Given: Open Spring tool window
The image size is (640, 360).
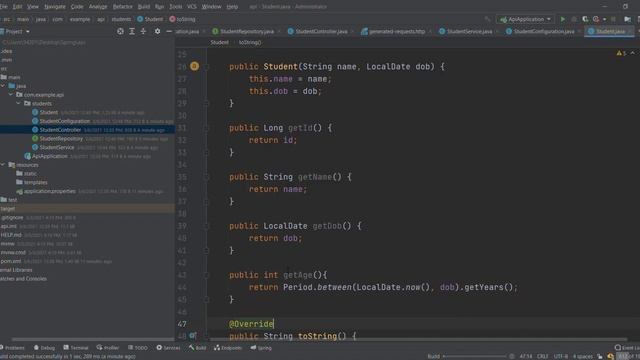Looking at the screenshot, I should (x=261, y=348).
